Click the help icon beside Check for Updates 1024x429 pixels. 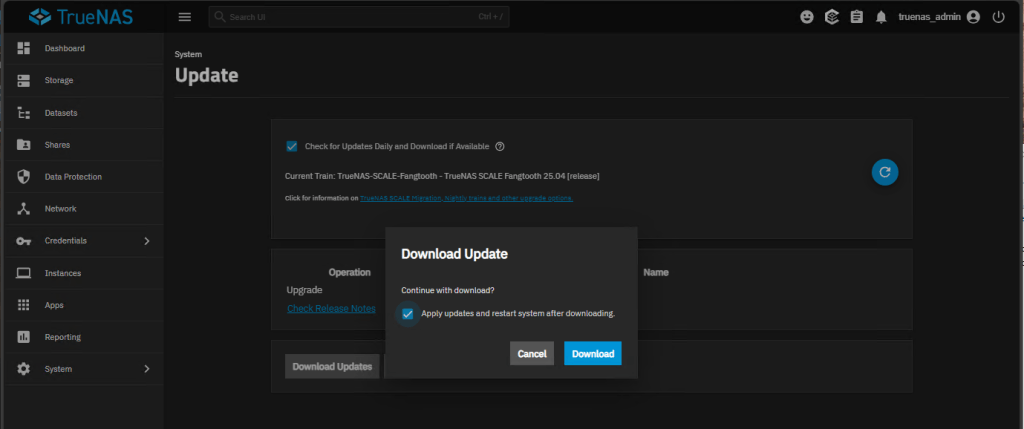click(x=499, y=146)
